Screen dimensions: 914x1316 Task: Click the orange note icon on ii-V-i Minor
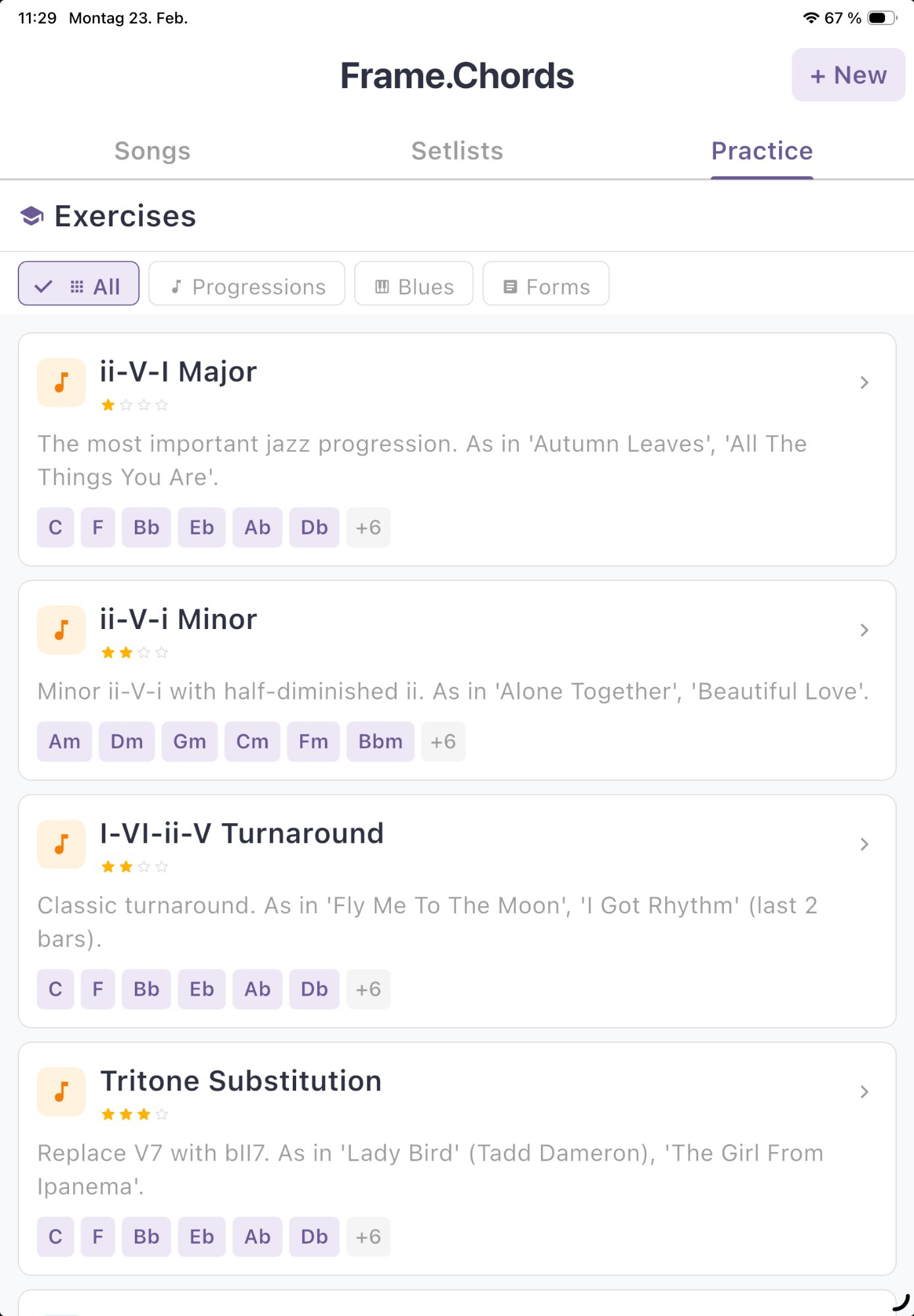(x=61, y=630)
